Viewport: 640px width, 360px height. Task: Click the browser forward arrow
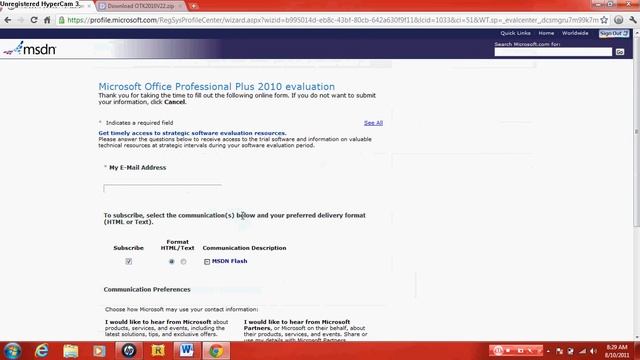[20, 20]
